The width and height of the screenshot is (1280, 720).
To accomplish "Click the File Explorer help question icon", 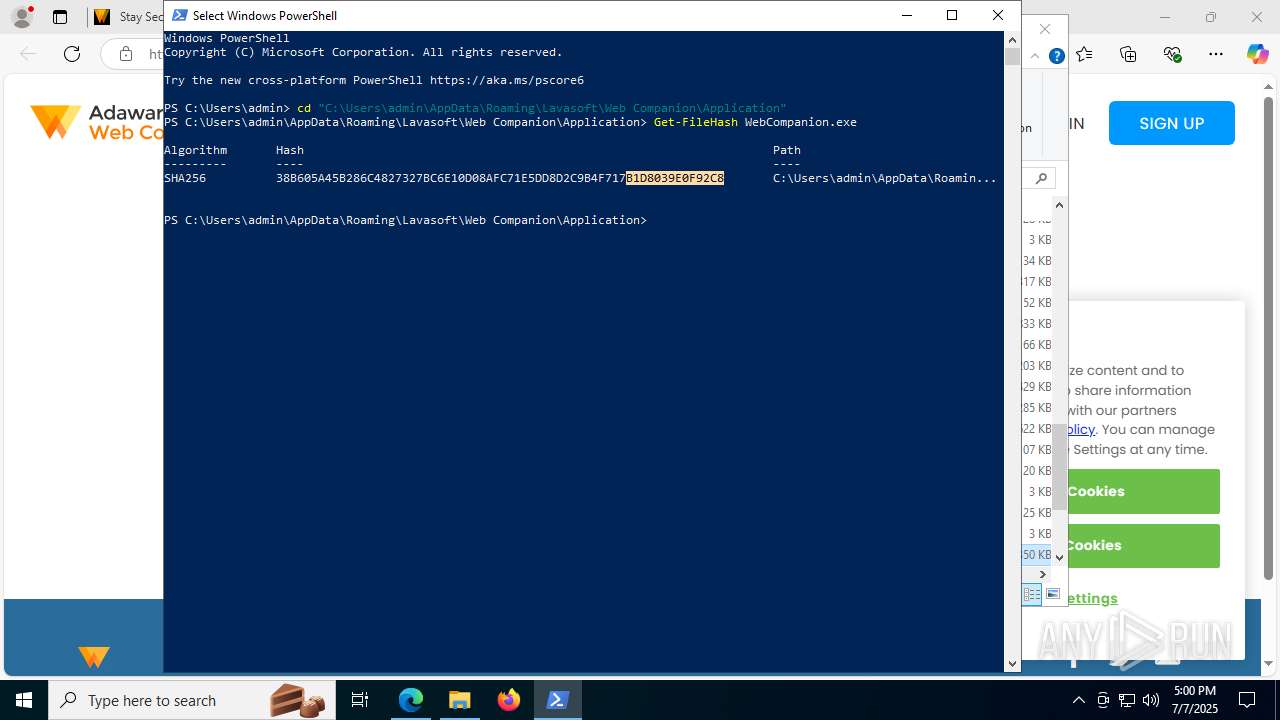I will (x=1056, y=56).
